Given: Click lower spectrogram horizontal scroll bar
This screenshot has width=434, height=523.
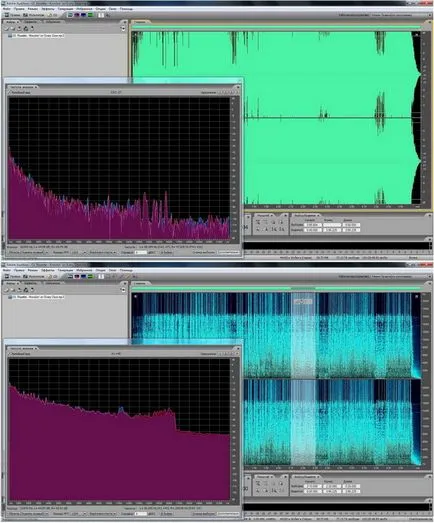Looking at the screenshot, I should pyautogui.click(x=276, y=288).
